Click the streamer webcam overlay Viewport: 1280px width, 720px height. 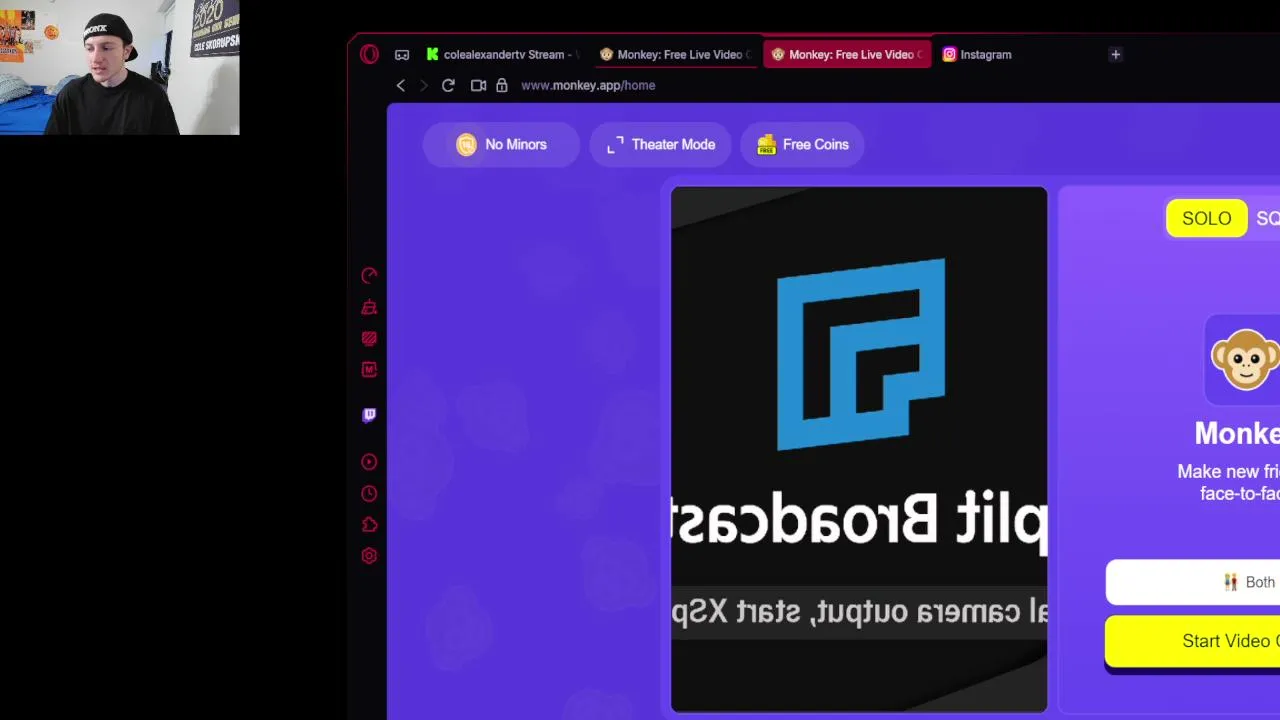coord(120,67)
